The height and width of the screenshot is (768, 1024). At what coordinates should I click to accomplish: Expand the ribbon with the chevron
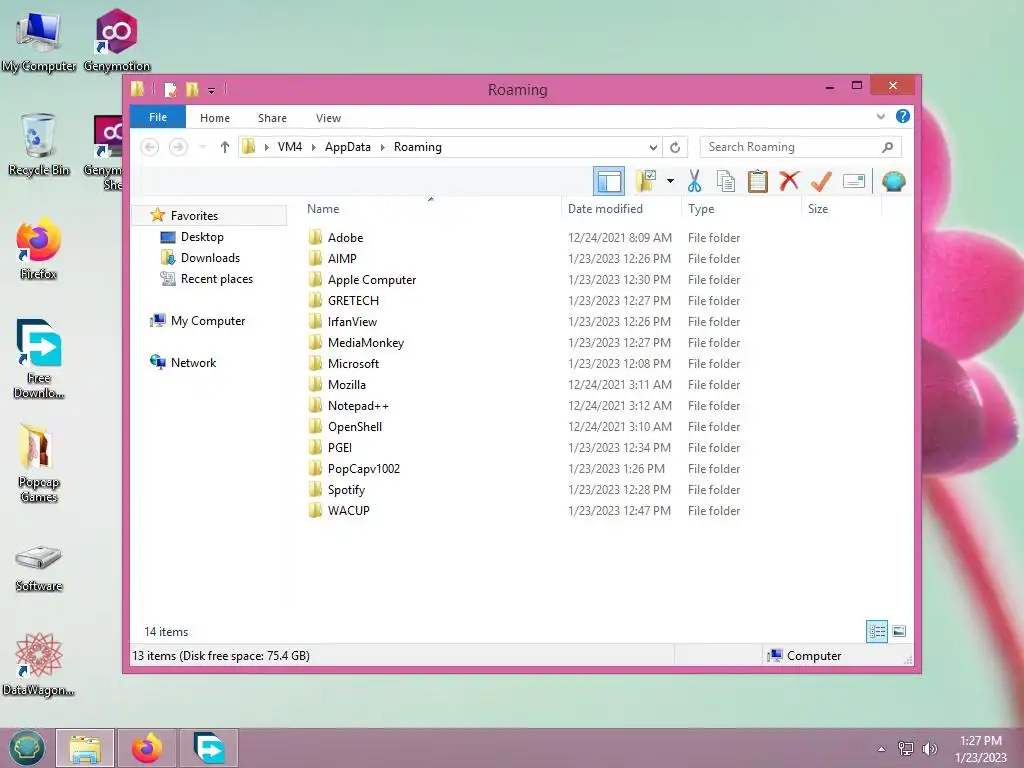[880, 117]
